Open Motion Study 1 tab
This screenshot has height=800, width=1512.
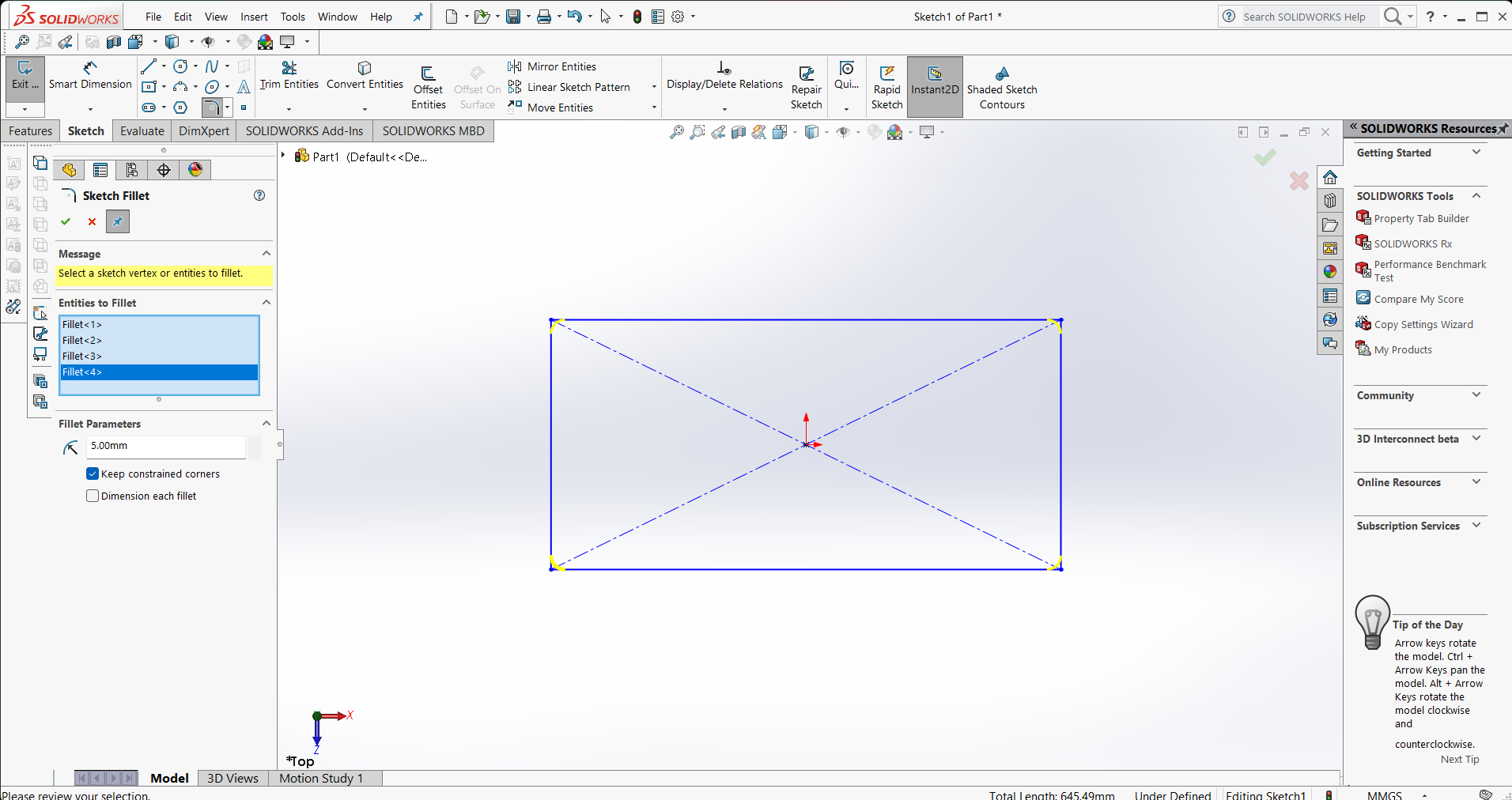coord(321,779)
